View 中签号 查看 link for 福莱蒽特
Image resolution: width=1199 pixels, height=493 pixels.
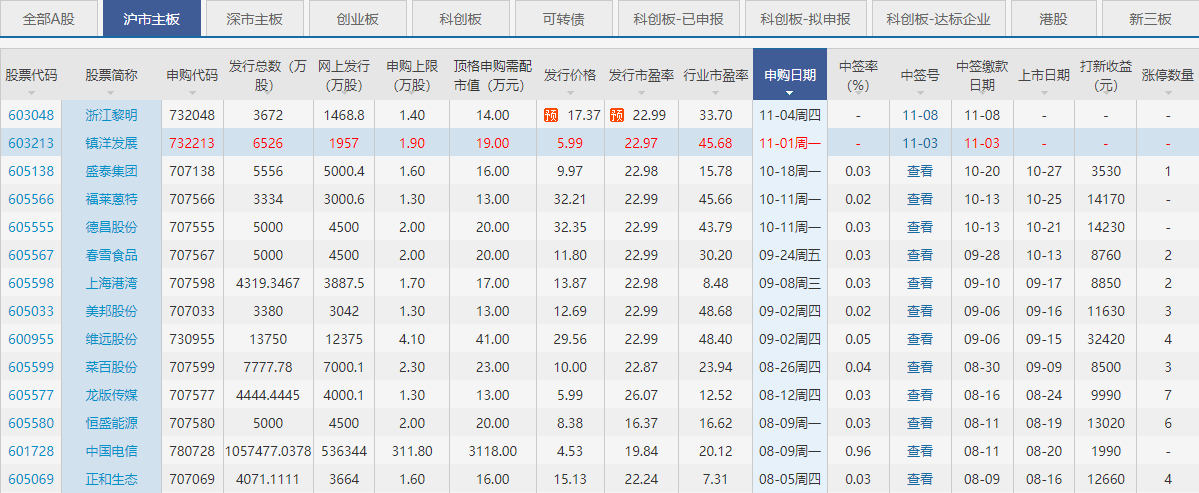tap(920, 199)
